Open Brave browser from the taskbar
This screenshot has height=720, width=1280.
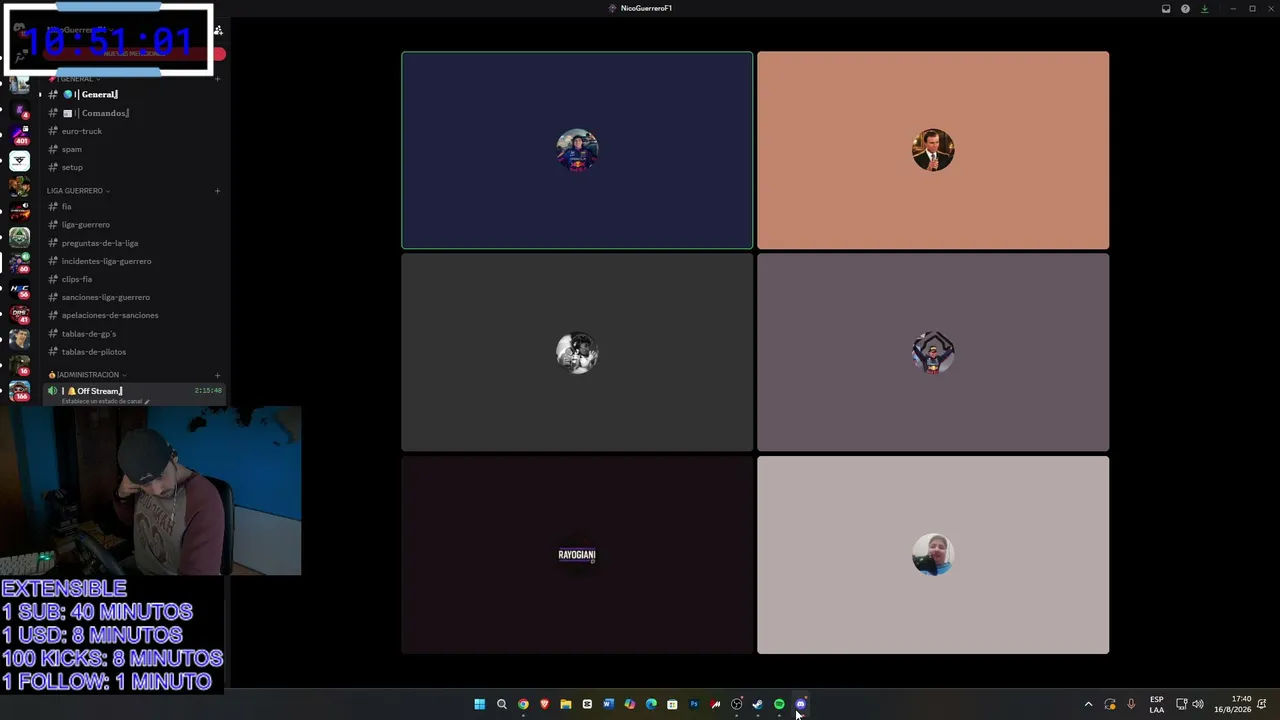544,704
